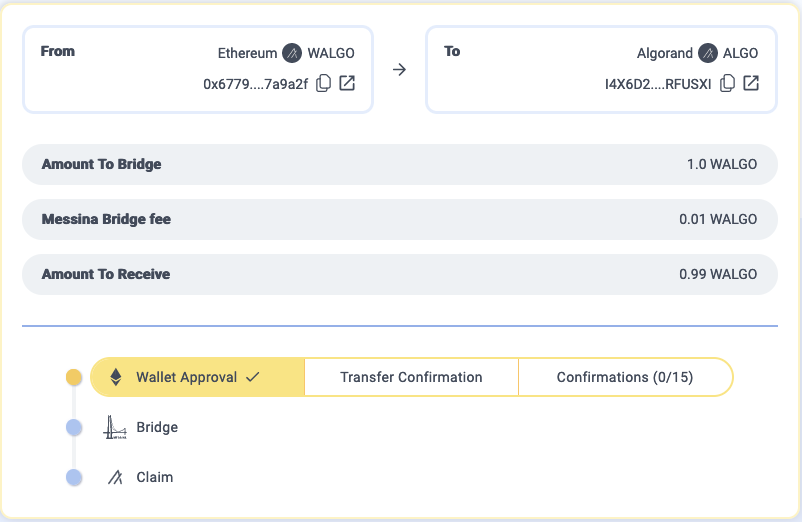Click the destination address text I4X6D2....RFUSXI
Screen dimensions: 802x522
pyautogui.click(x=658, y=84)
